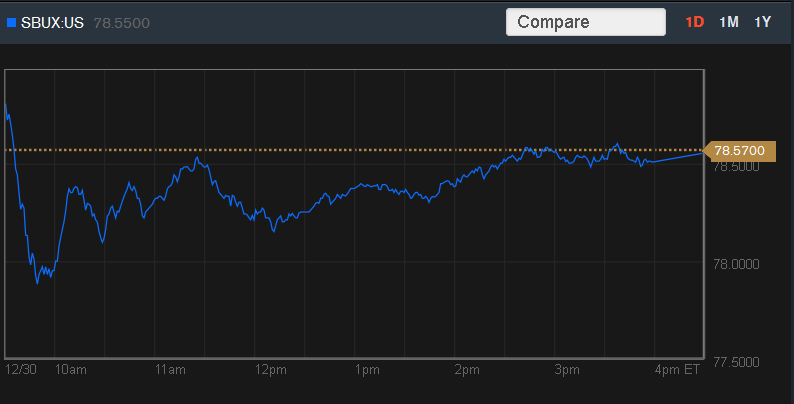Type in the Compare input field

click(x=585, y=22)
